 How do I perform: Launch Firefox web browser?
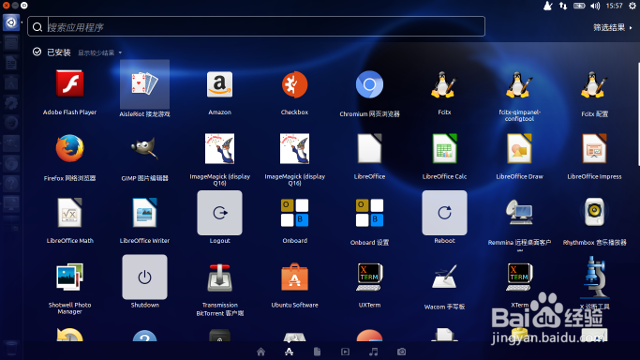[x=70, y=148]
